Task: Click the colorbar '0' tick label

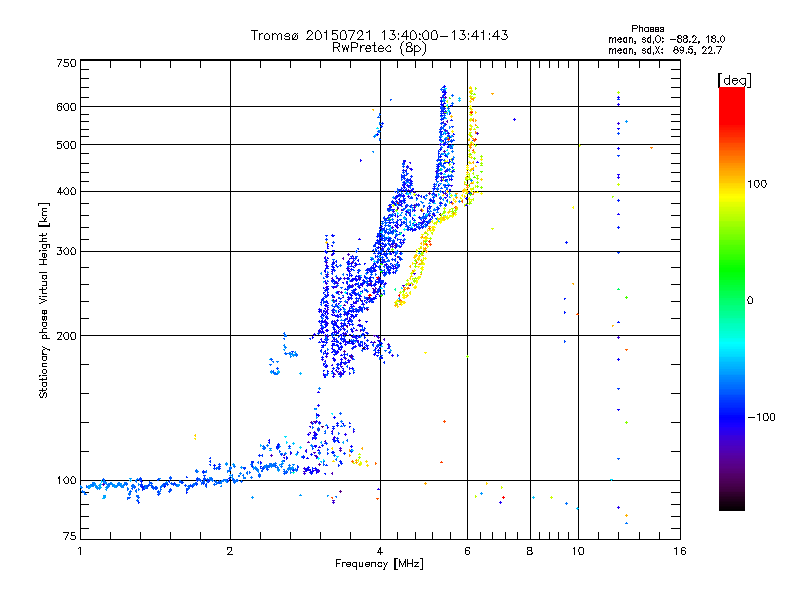Action: 750,301
